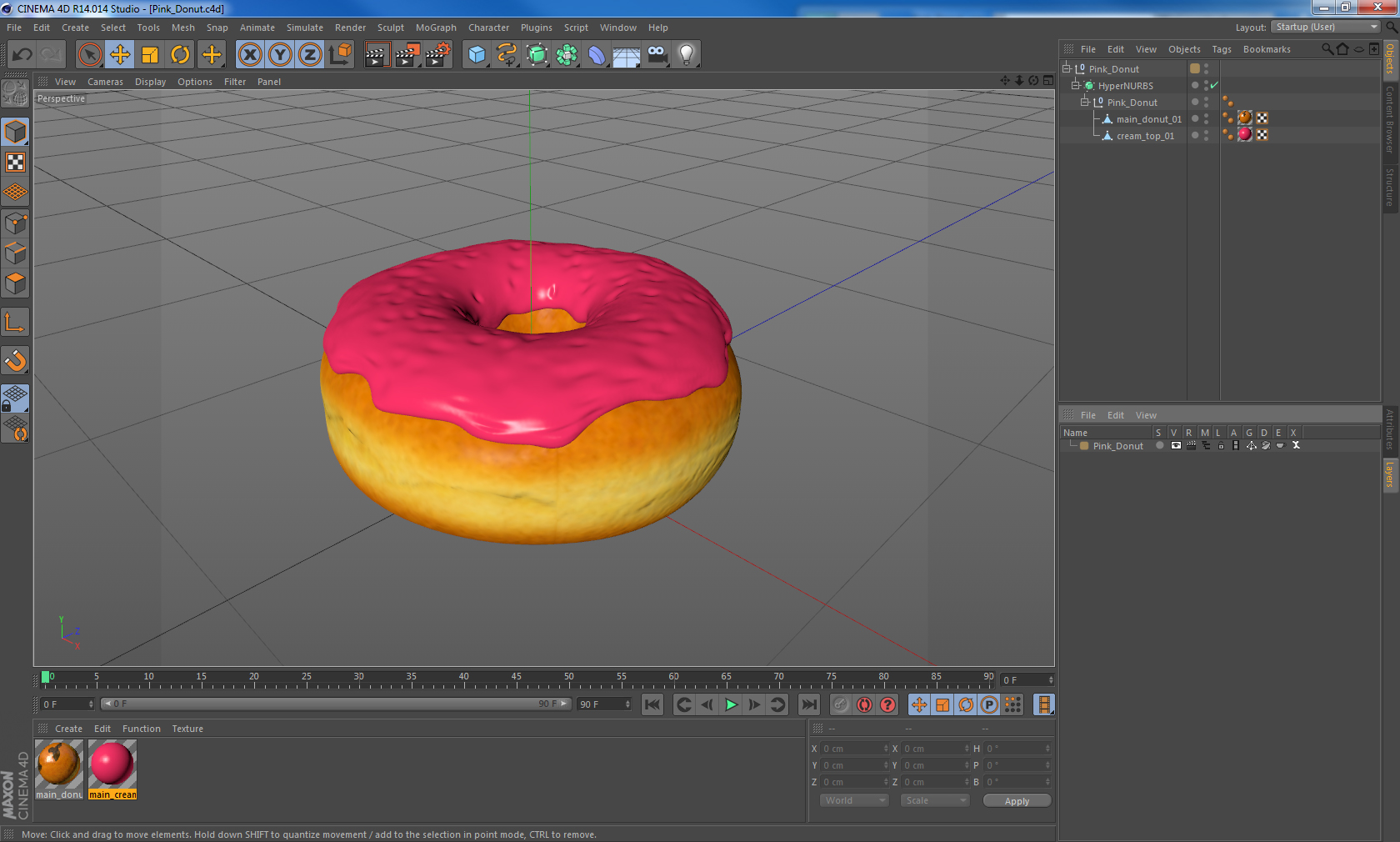Screen dimensions: 1400x842
Task: Toggle the HyperNURBS green enable checkmark
Action: [x=1214, y=86]
